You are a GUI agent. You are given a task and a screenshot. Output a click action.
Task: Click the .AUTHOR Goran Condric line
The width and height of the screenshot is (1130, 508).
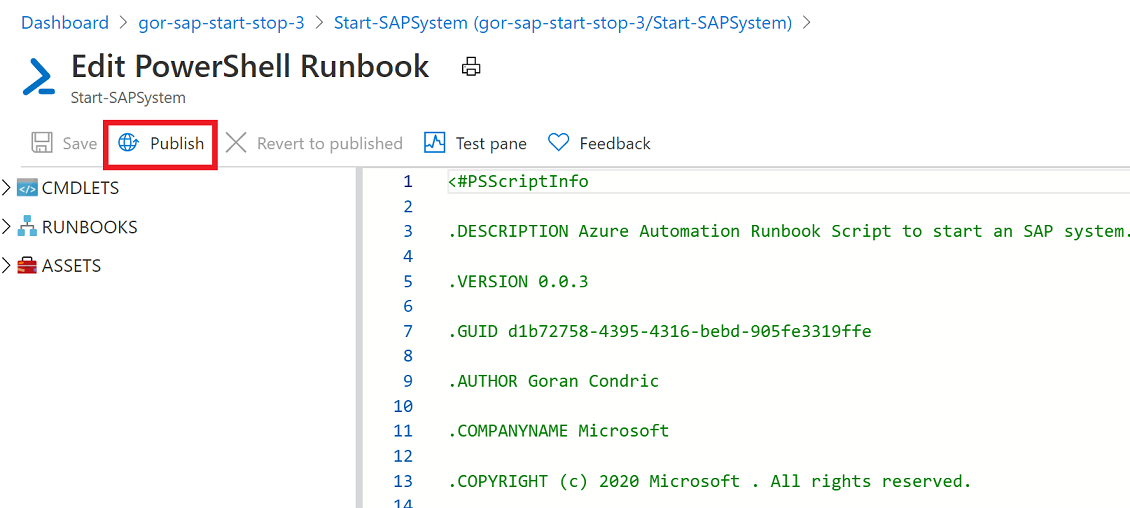pyautogui.click(x=553, y=381)
